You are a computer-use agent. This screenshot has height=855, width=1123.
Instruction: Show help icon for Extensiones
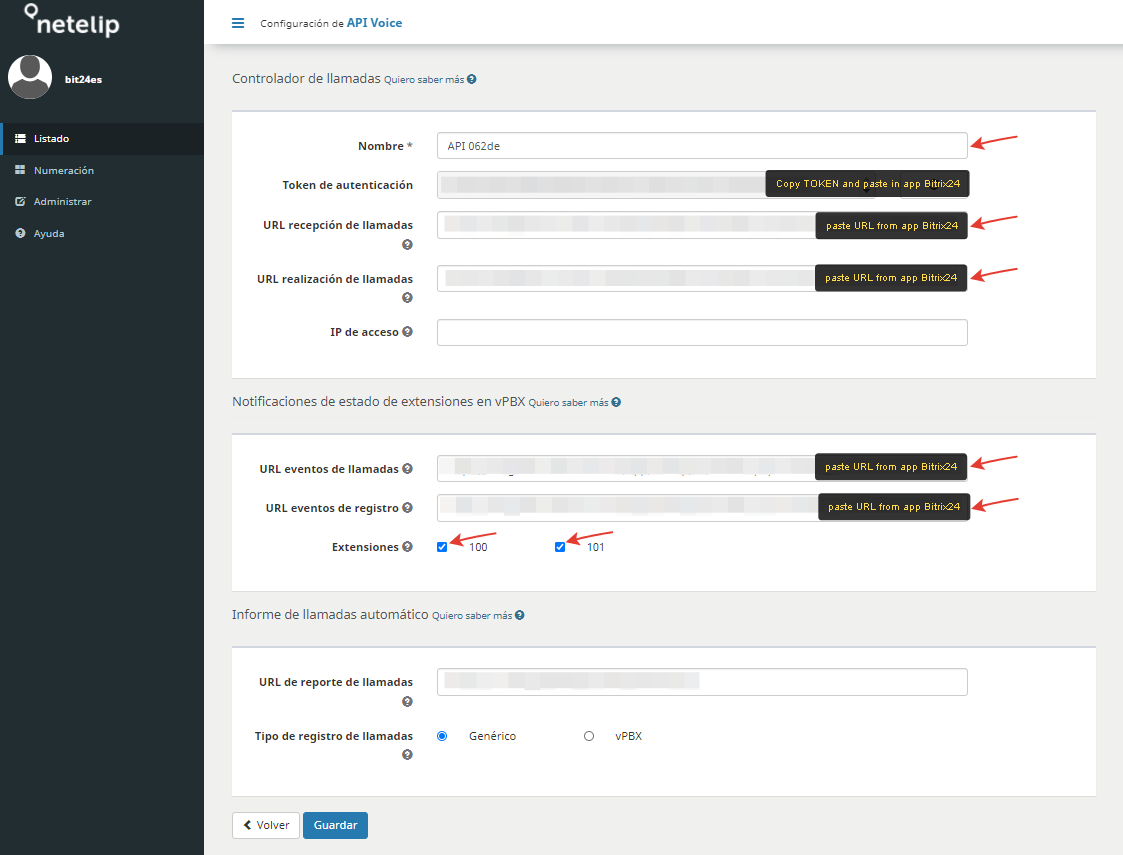(408, 546)
